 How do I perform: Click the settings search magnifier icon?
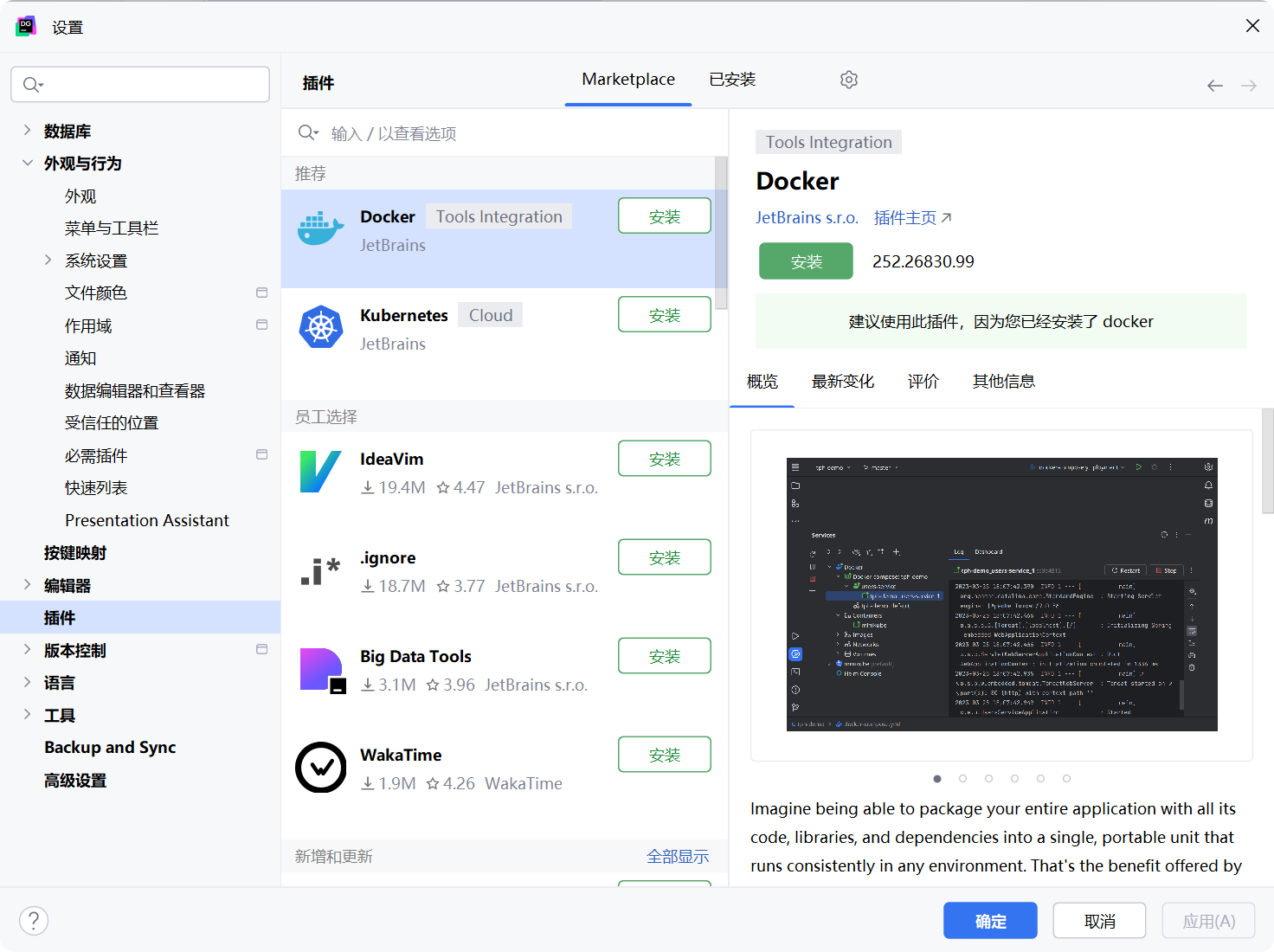pyautogui.click(x=32, y=84)
